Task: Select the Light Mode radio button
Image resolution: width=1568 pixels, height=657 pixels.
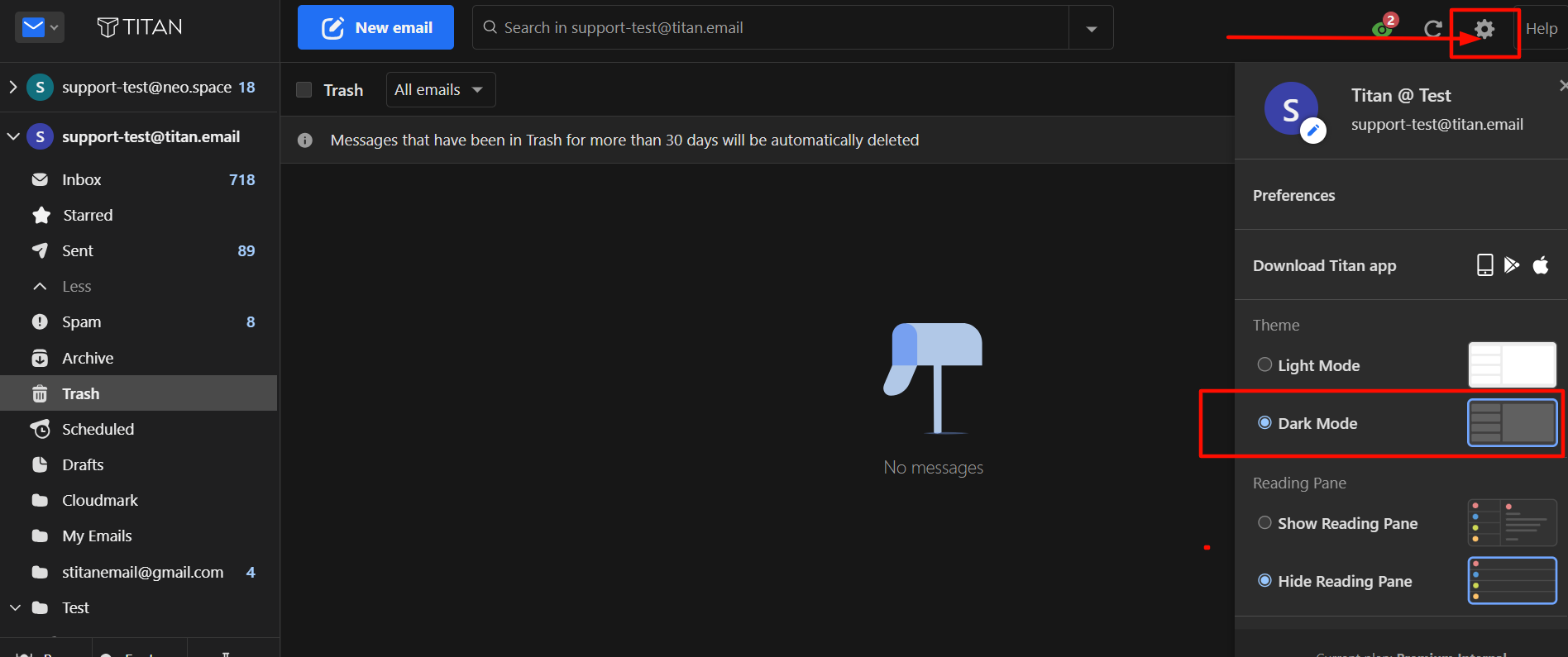Action: tap(1264, 364)
